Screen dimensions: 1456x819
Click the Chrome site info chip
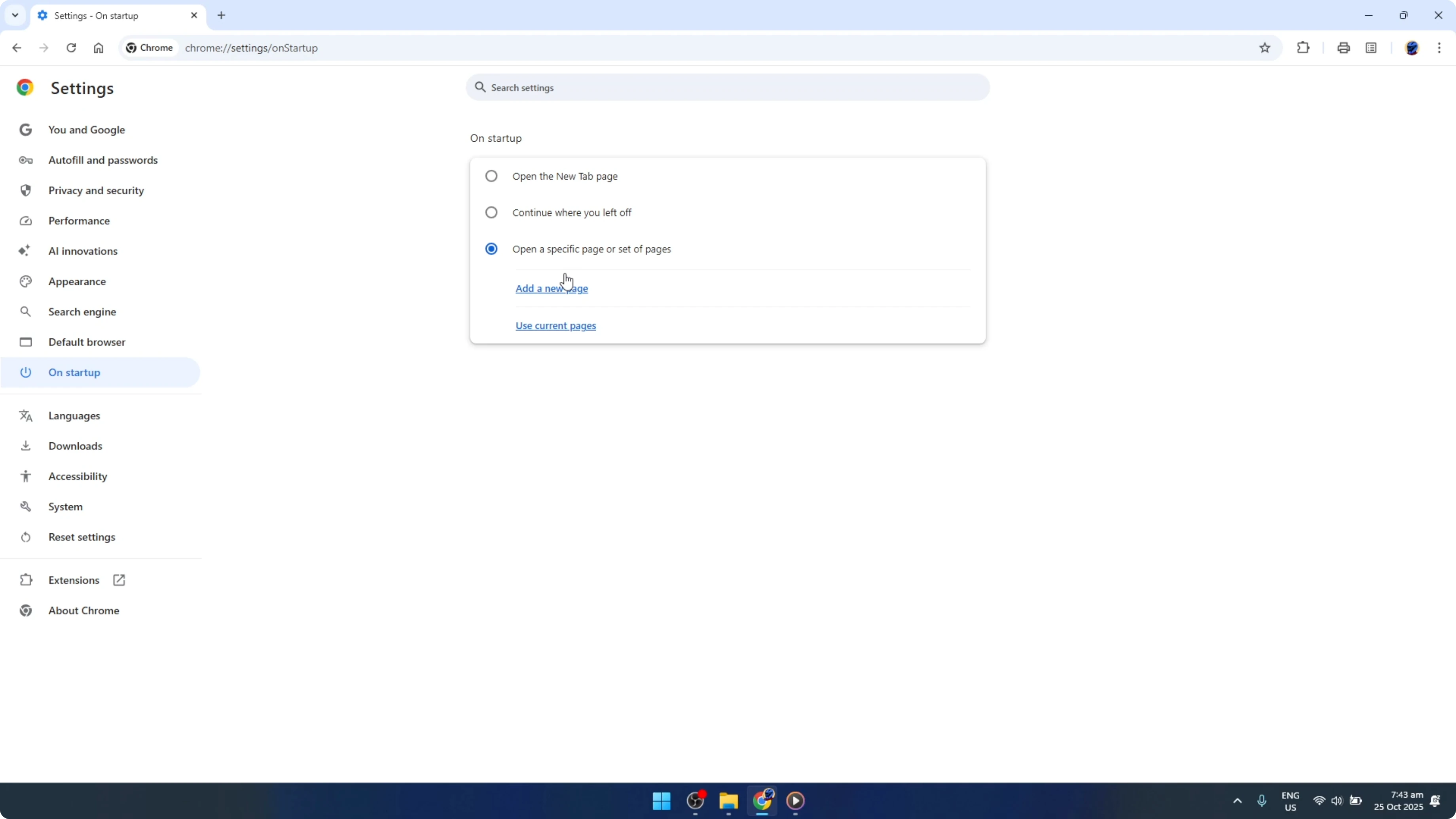(150, 48)
